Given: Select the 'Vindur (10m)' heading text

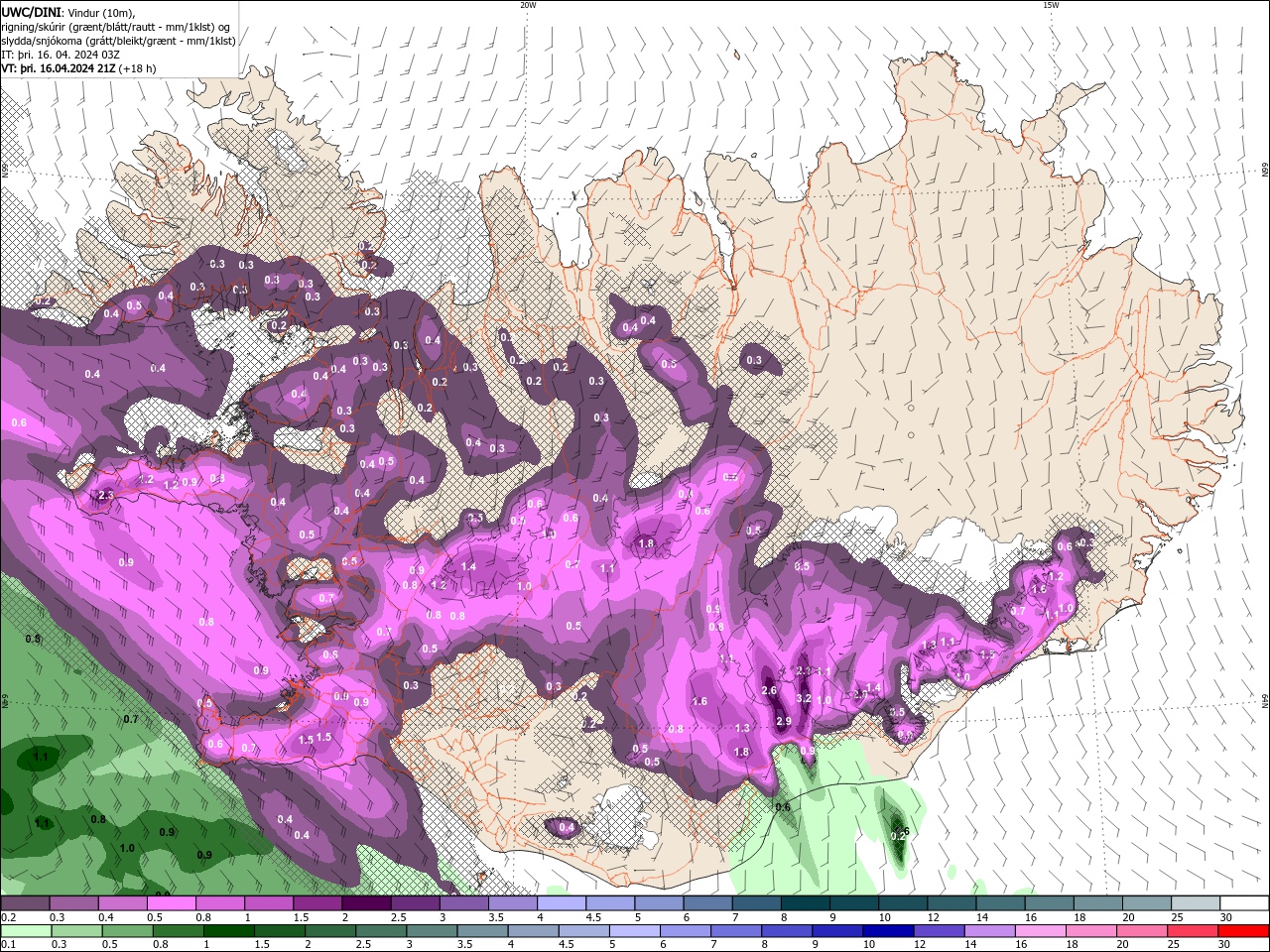Looking at the screenshot, I should [102, 12].
